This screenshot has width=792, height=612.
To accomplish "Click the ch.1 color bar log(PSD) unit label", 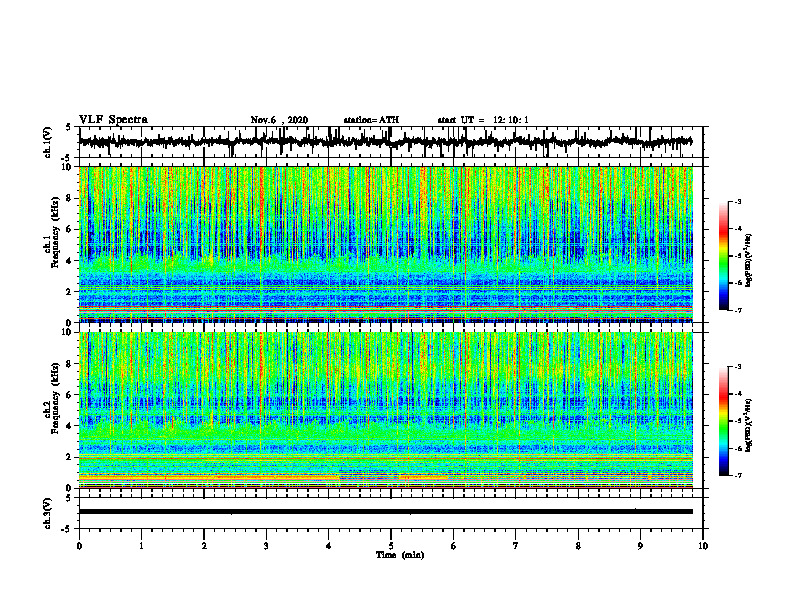I will point(750,261).
